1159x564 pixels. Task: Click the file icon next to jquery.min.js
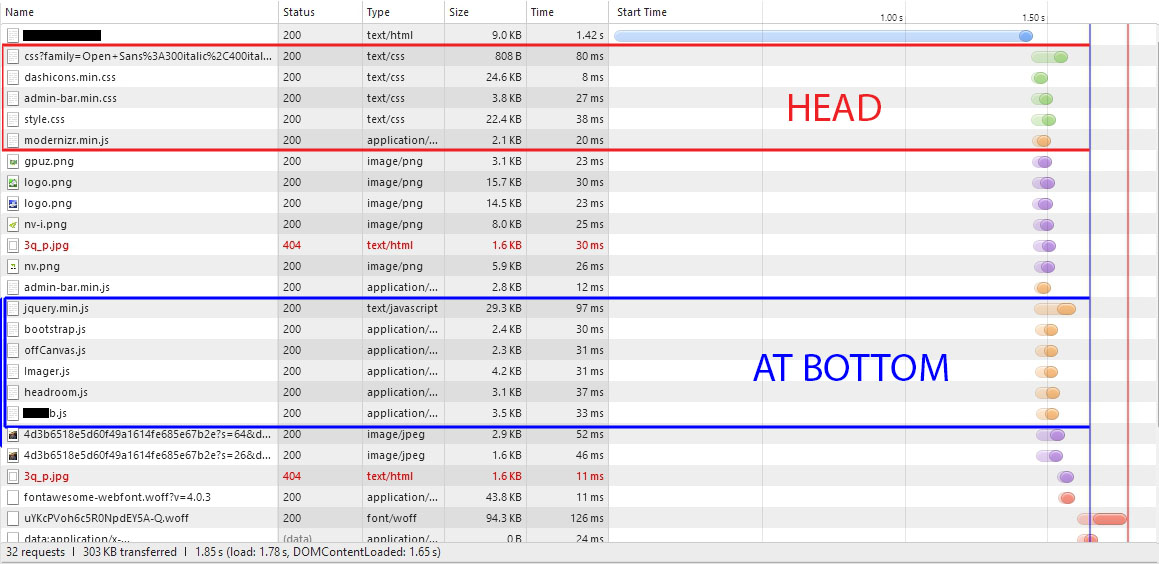coord(13,308)
